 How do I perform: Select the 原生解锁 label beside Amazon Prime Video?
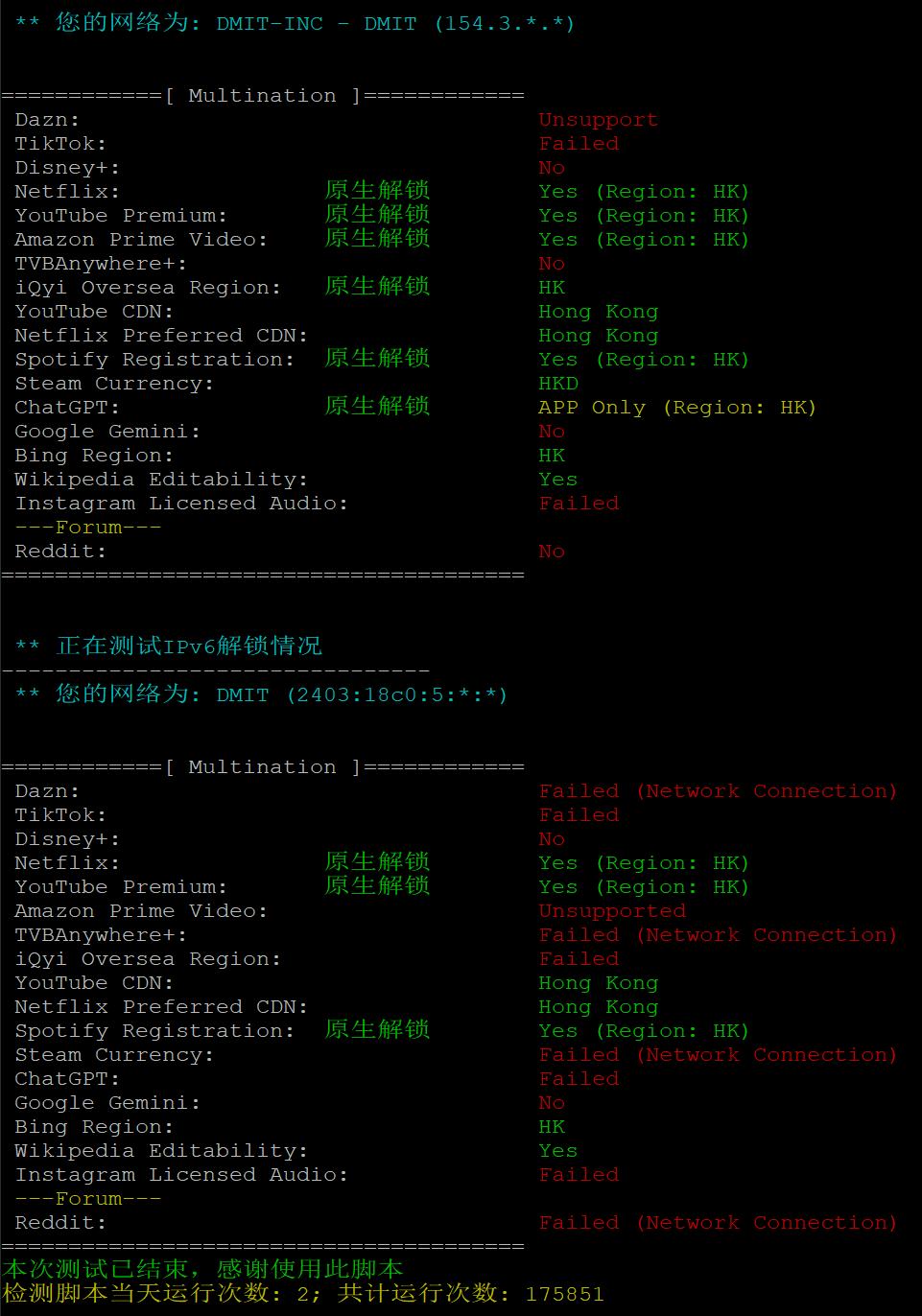(x=377, y=239)
